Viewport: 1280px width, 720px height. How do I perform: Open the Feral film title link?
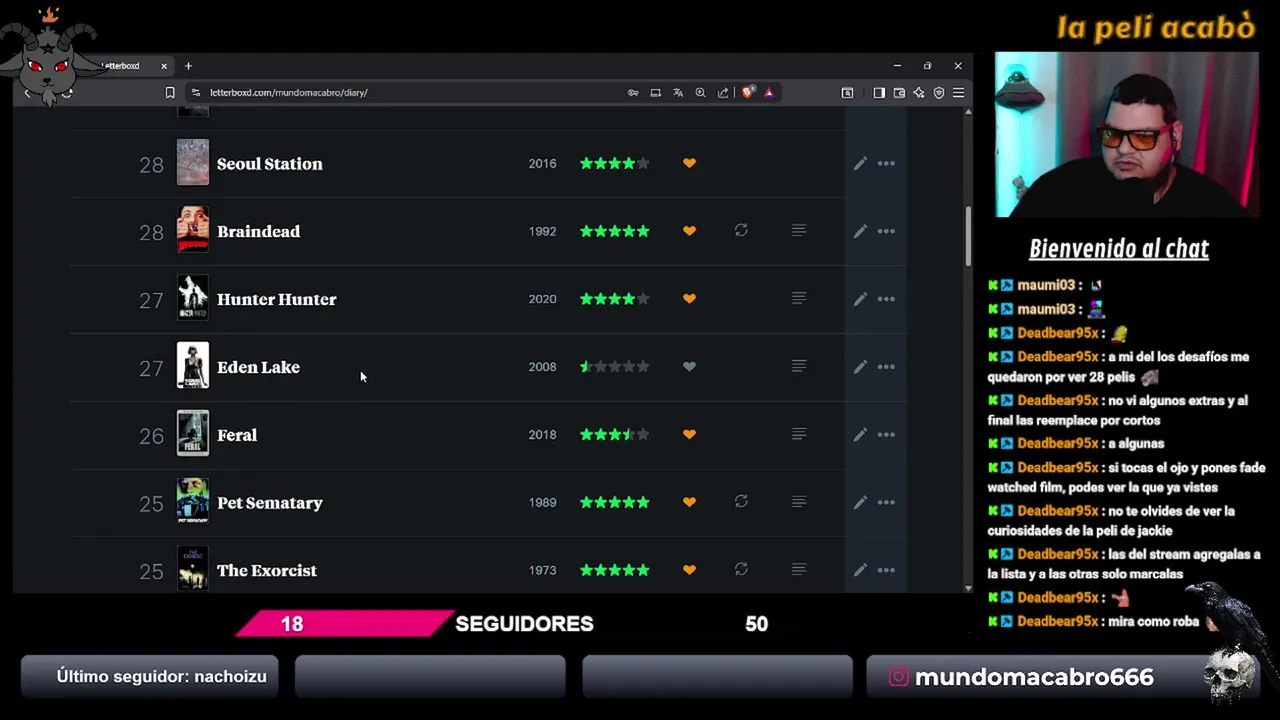pos(237,435)
